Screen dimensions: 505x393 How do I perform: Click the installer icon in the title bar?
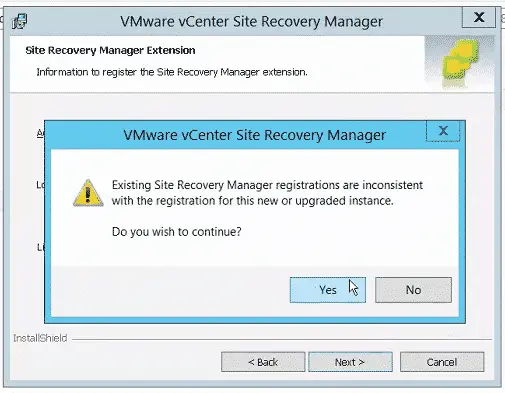20,21
